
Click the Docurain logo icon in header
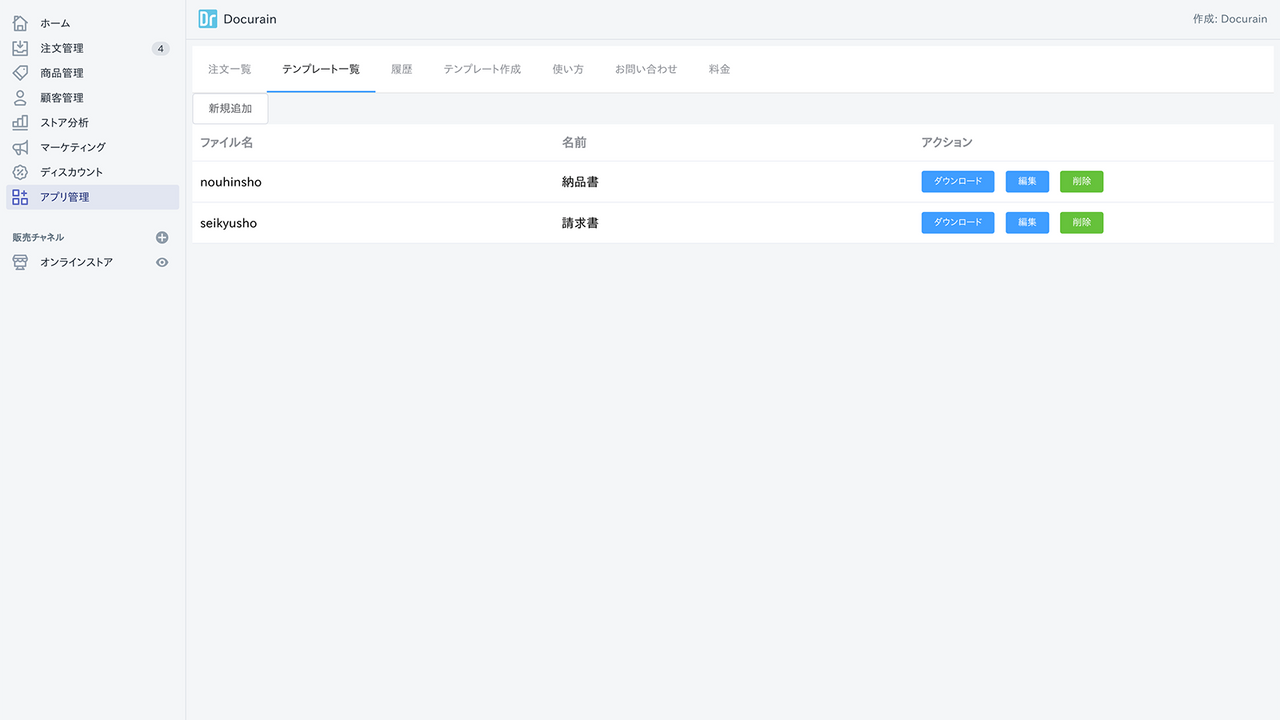207,19
